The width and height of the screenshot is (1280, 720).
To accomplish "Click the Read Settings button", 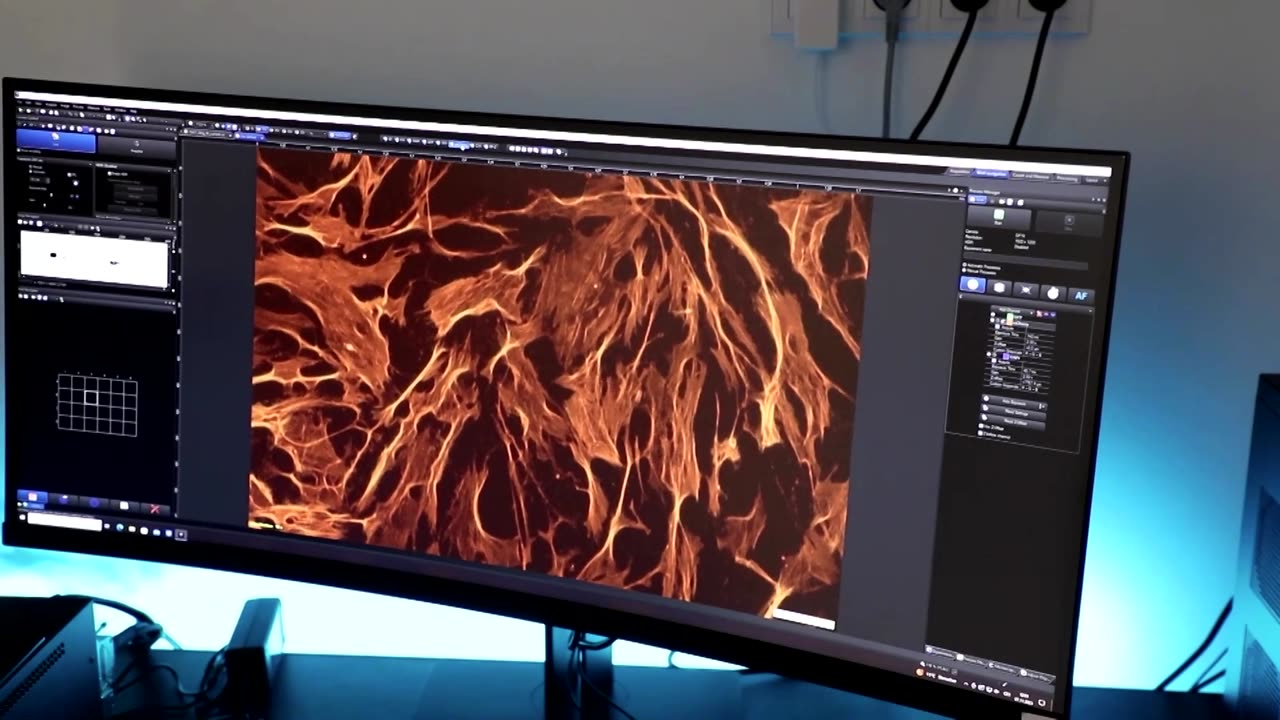I will (1013, 413).
